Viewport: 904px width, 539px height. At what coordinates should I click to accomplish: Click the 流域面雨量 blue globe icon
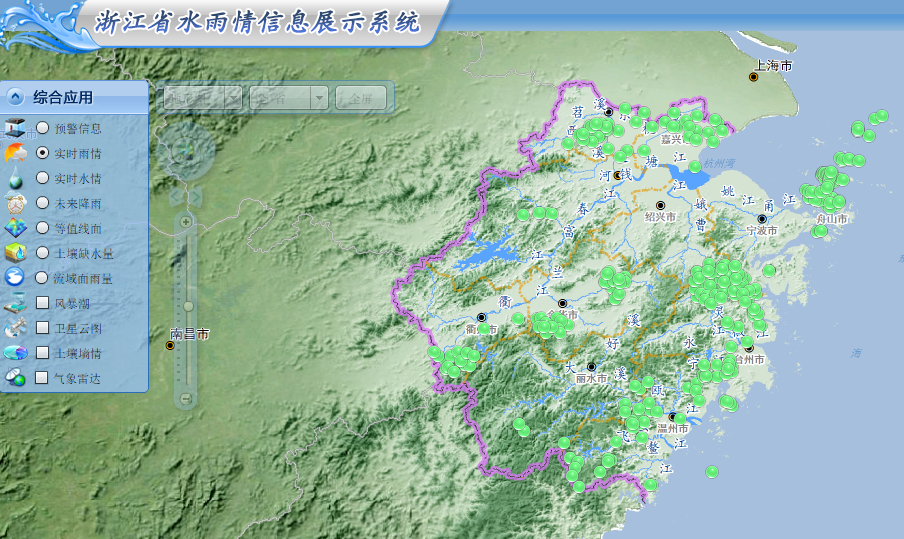(16, 278)
